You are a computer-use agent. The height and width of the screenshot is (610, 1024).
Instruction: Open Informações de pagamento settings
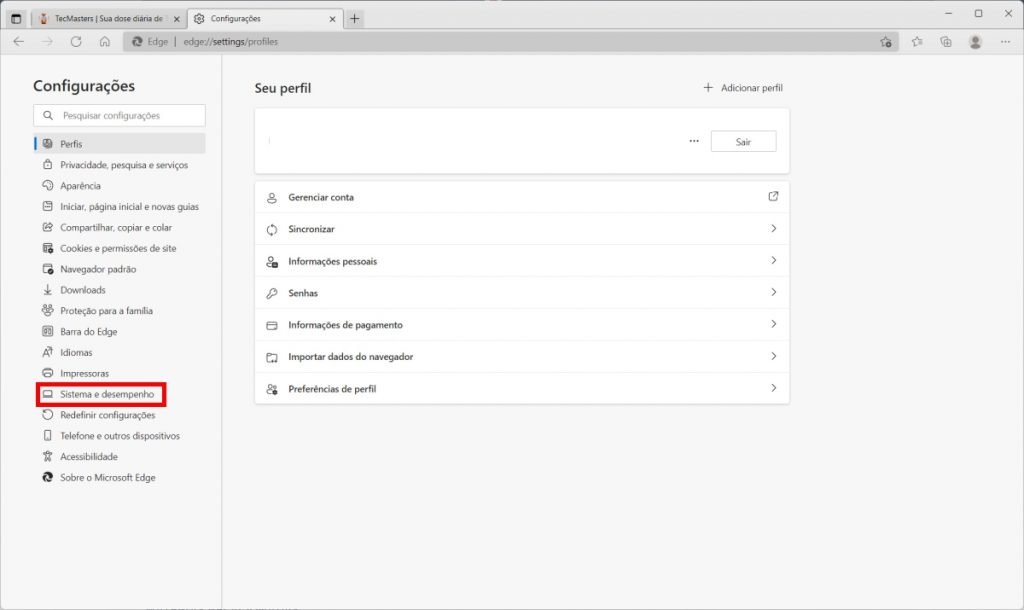[x=521, y=325]
